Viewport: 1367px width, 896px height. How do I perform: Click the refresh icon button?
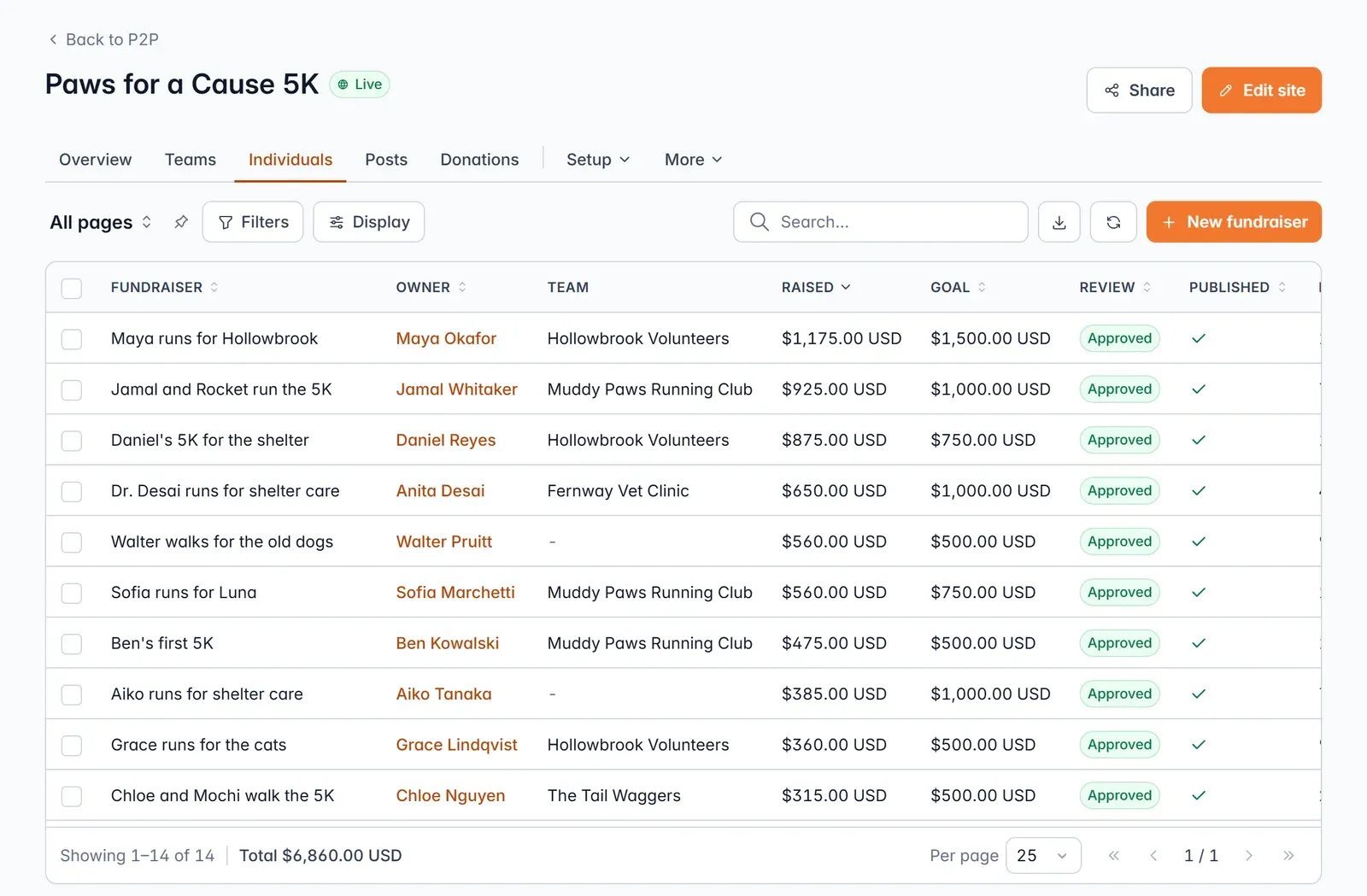(1113, 222)
